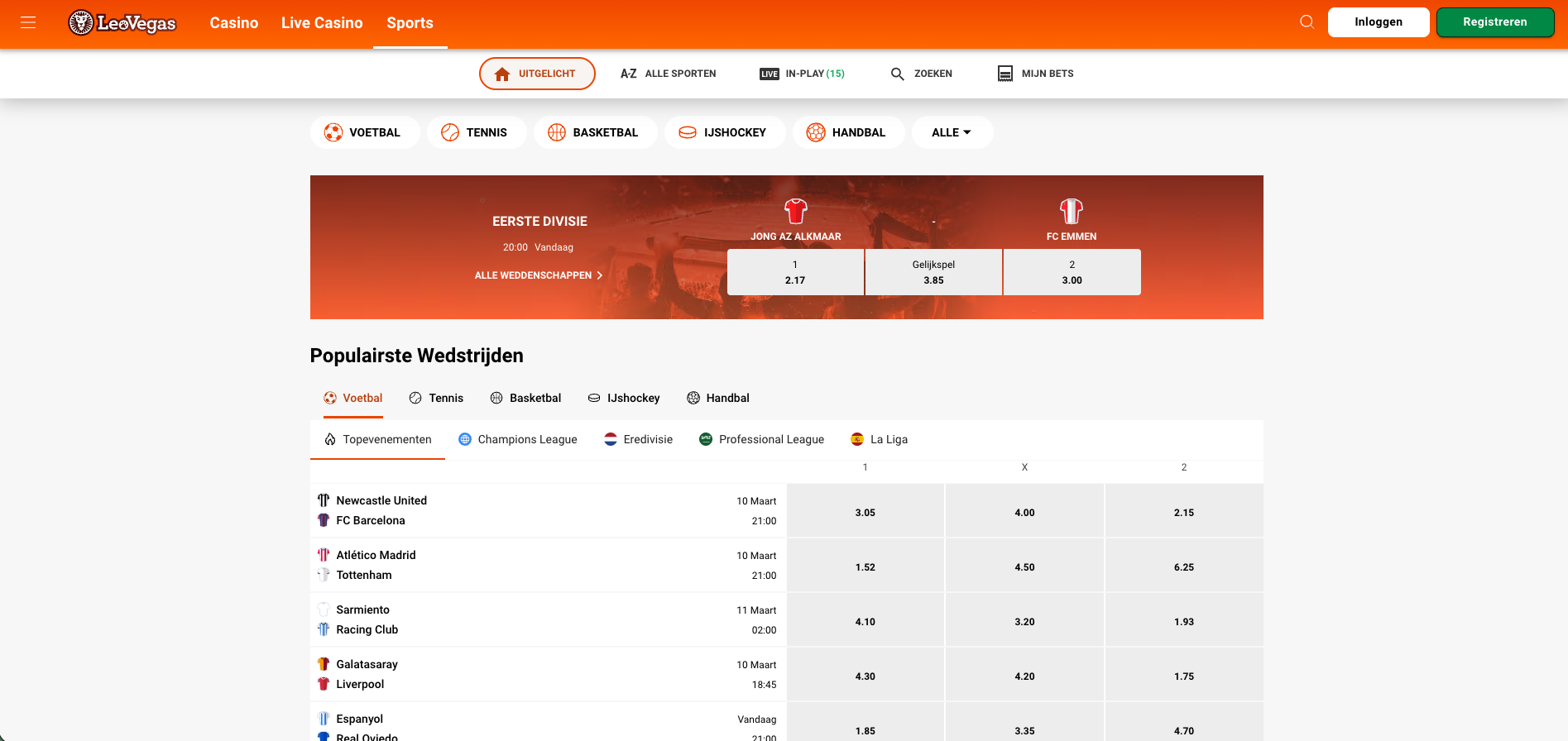The height and width of the screenshot is (741, 1568).
Task: Open the Racing Club team name
Action: coord(367,629)
